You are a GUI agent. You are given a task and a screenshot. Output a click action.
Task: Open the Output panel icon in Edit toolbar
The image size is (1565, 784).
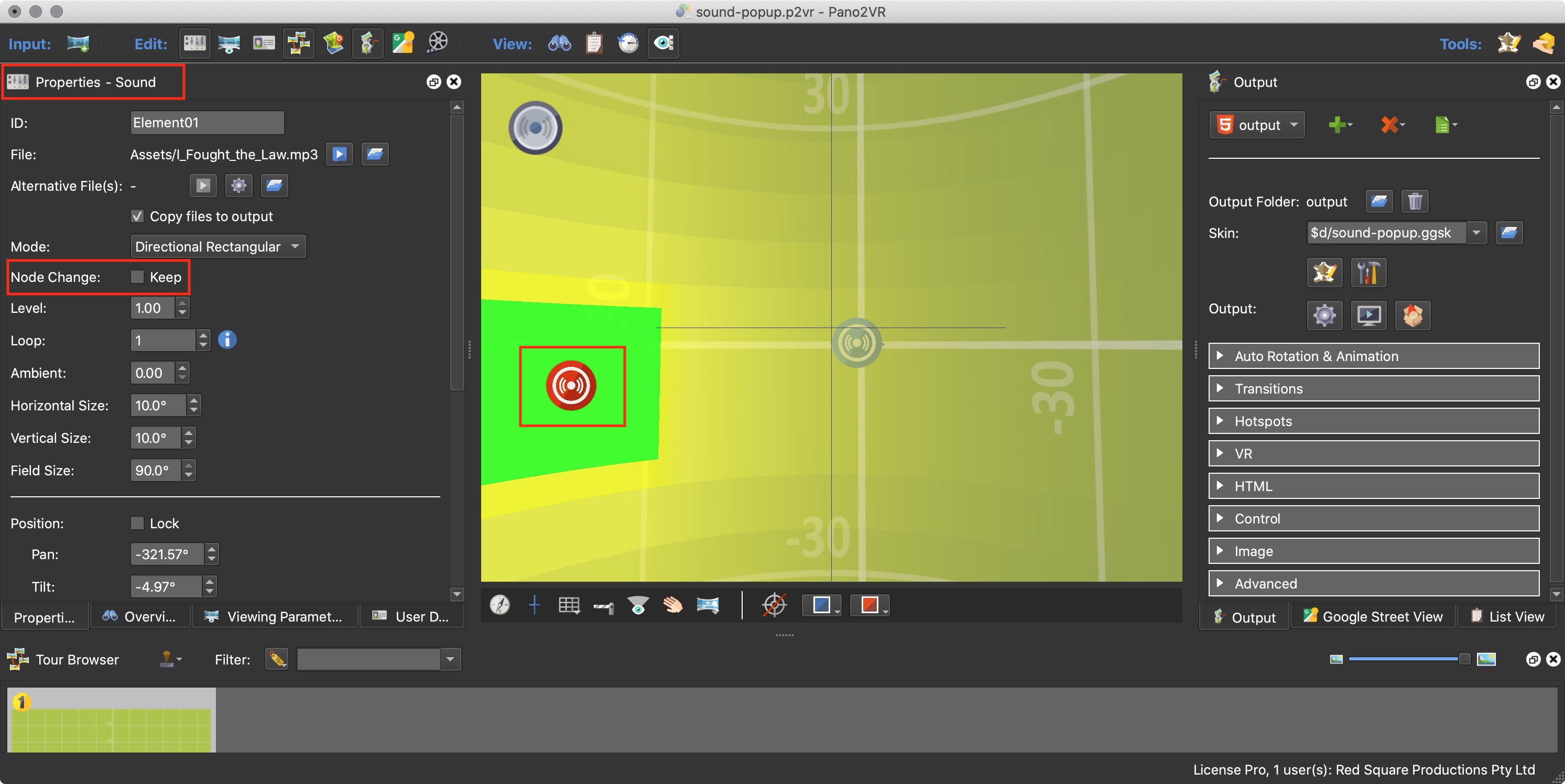pyautogui.click(x=367, y=43)
